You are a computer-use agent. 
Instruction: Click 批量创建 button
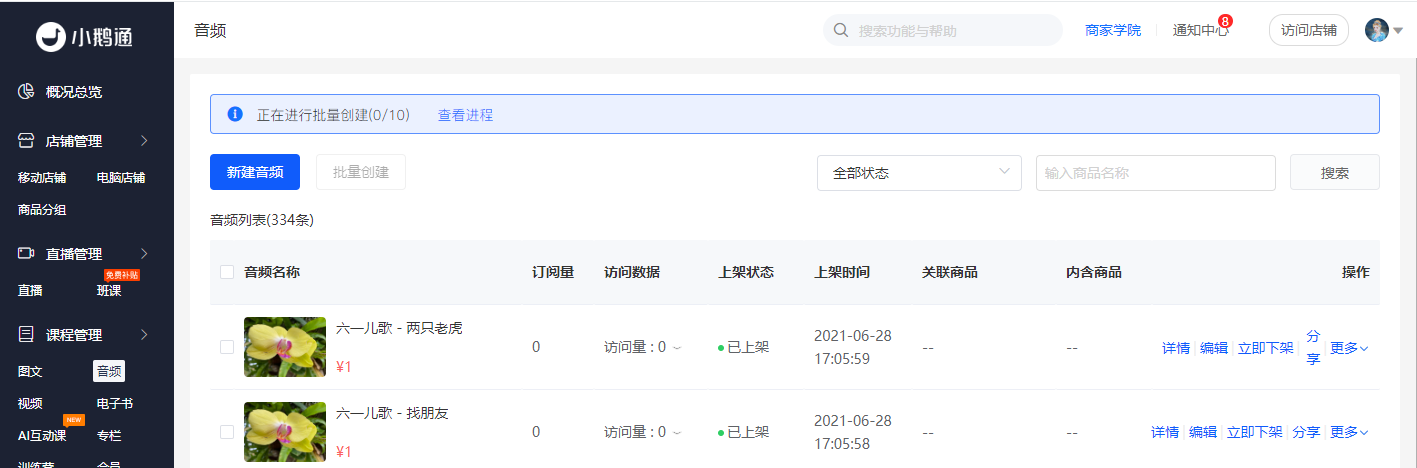[x=361, y=172]
